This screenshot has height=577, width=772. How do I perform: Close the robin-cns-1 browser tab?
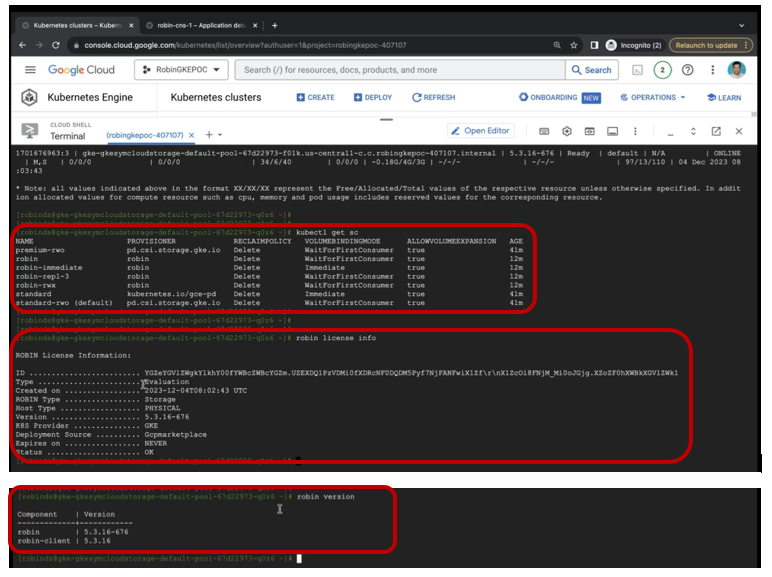[255, 25]
